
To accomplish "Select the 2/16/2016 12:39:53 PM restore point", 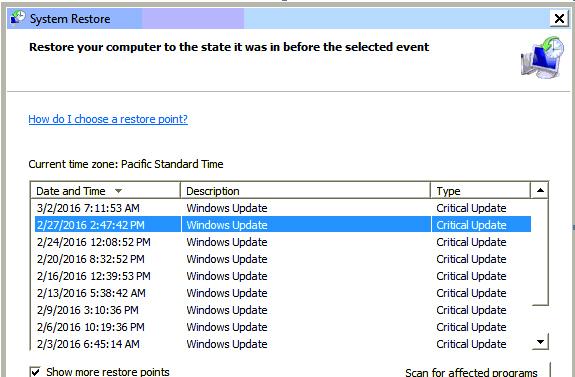I will [282, 276].
